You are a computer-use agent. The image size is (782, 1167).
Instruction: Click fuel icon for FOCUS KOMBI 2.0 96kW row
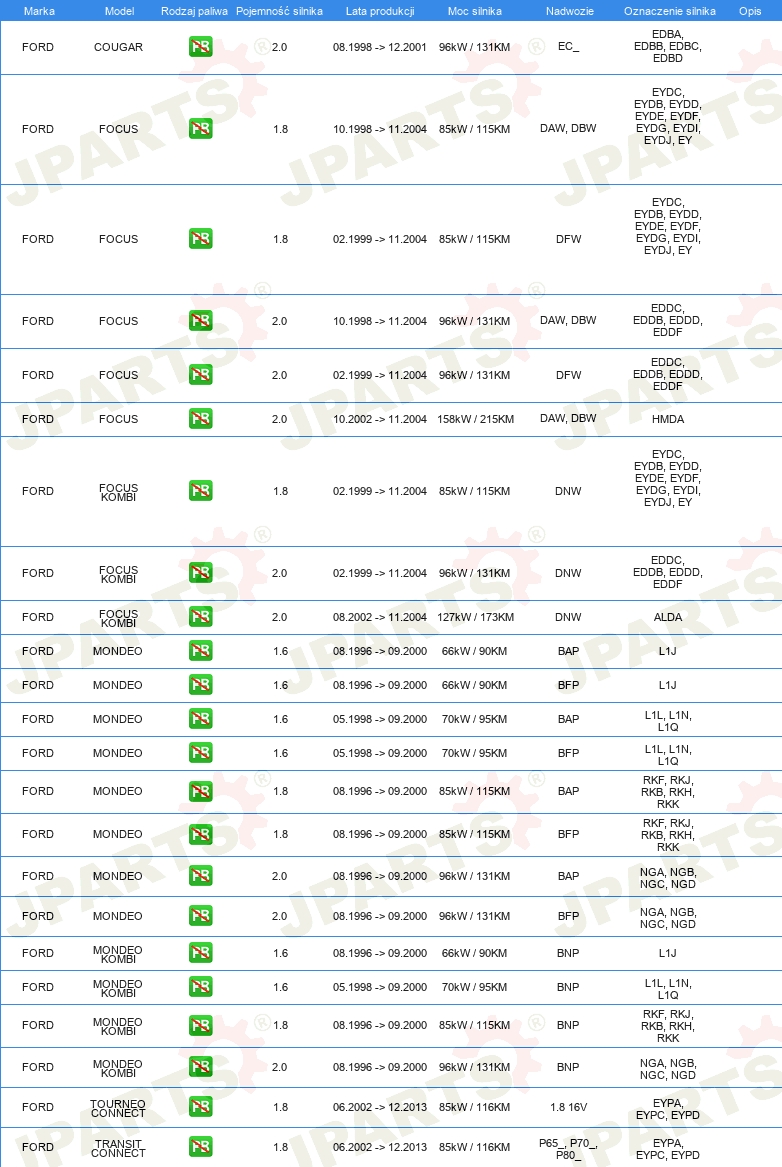click(x=201, y=572)
